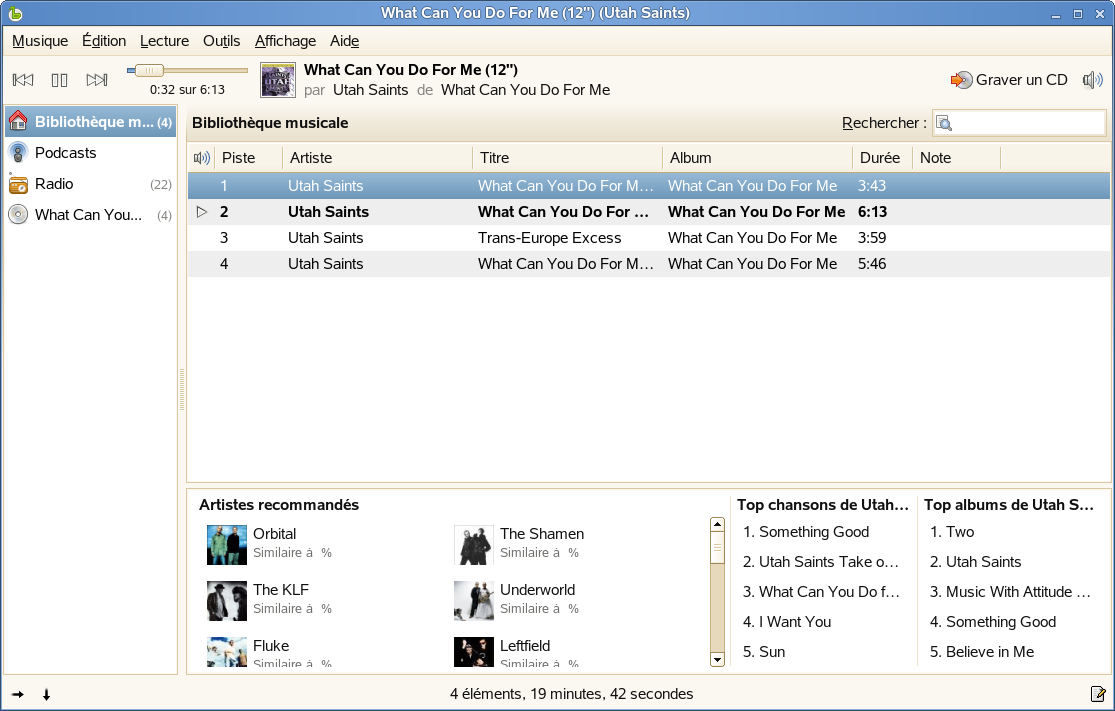Click right arrow status bar icon
1115x711 pixels.
[x=18, y=695]
